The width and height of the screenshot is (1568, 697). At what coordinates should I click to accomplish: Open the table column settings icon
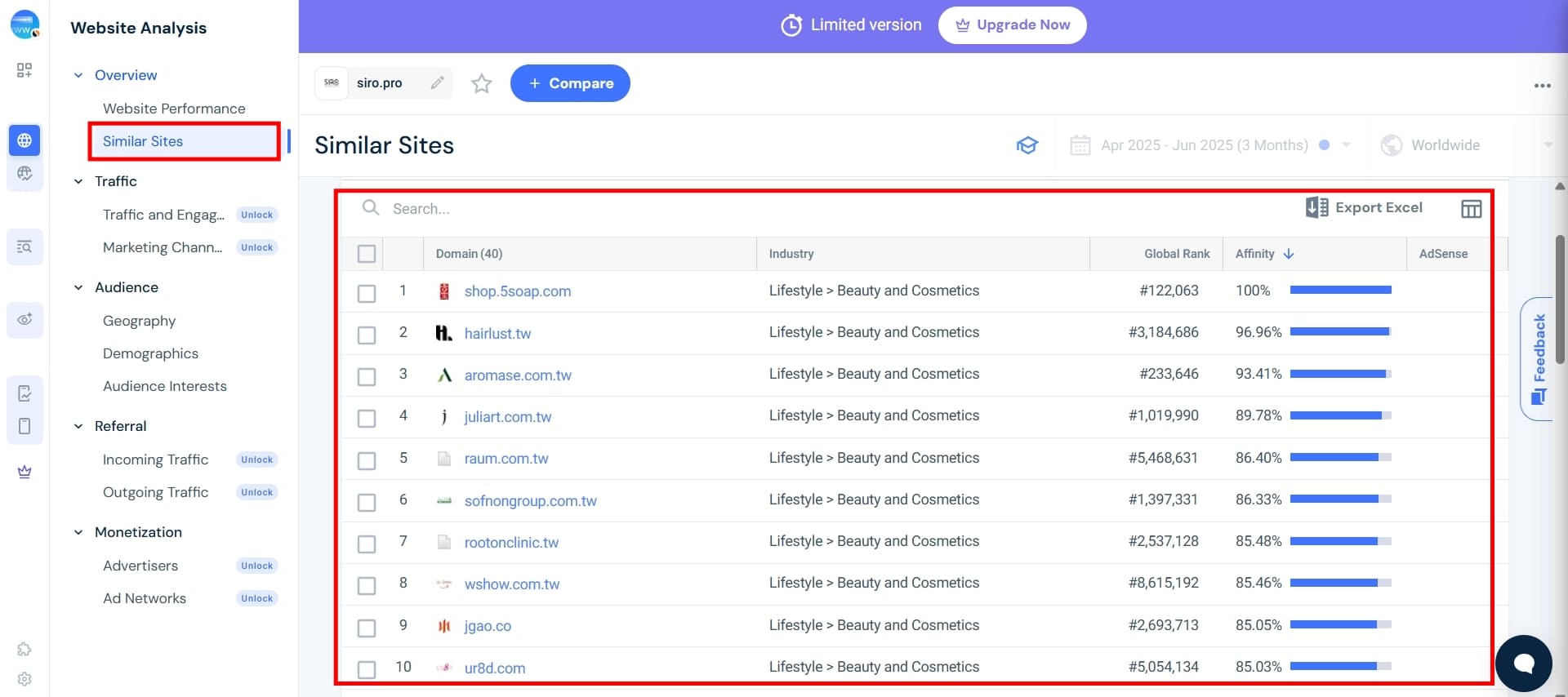(x=1471, y=209)
